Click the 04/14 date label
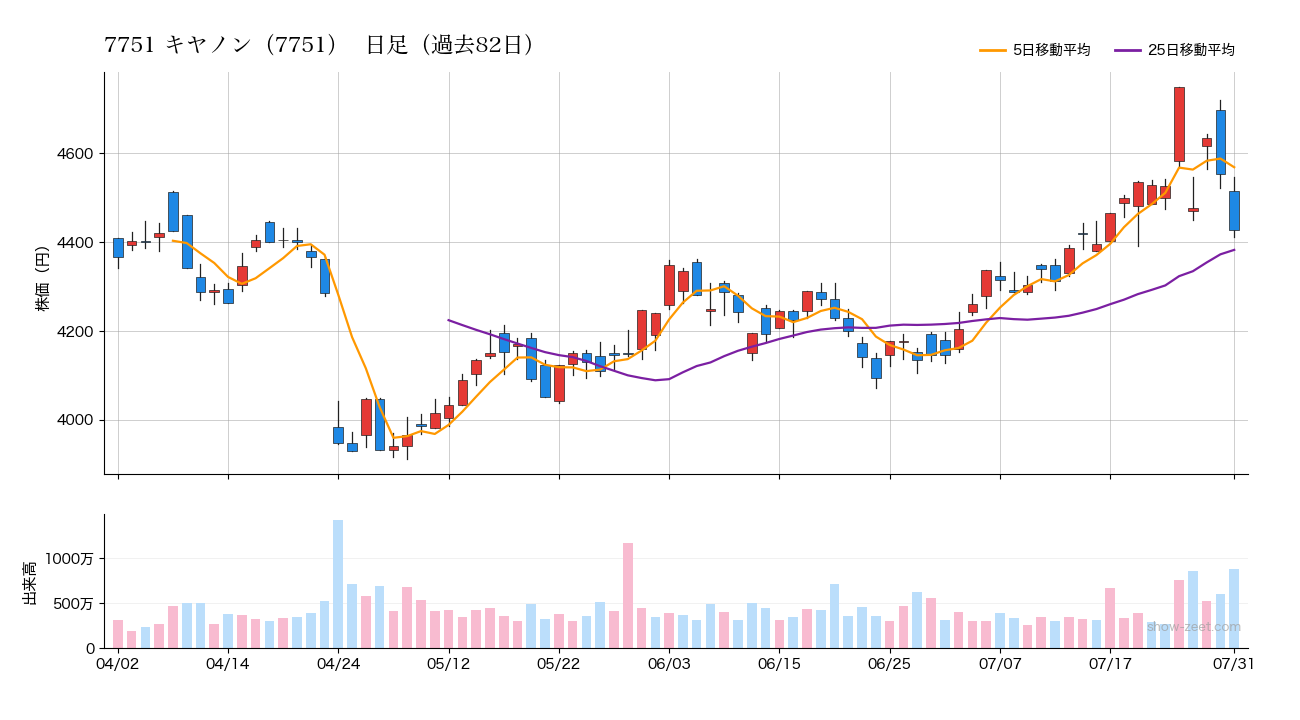Screen dimensions: 1300x720 [x=228, y=663]
